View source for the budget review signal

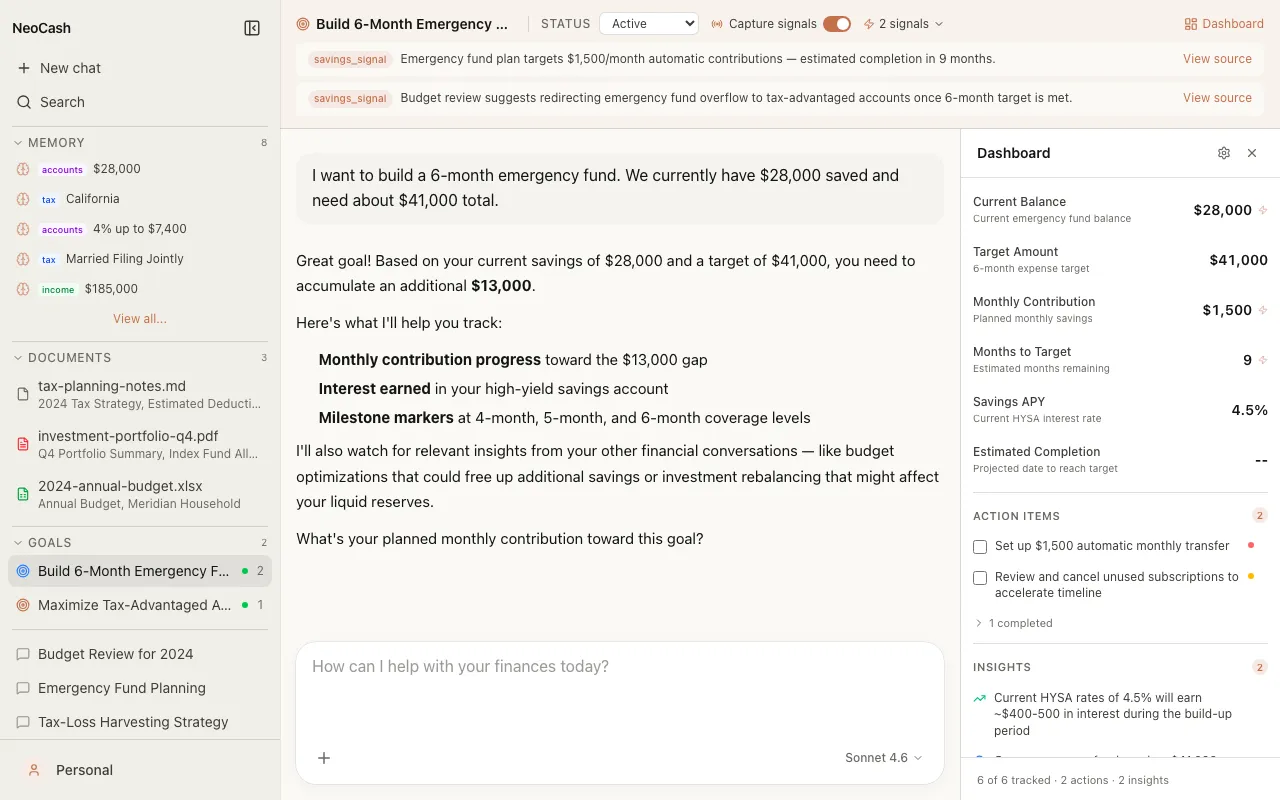tap(1217, 98)
